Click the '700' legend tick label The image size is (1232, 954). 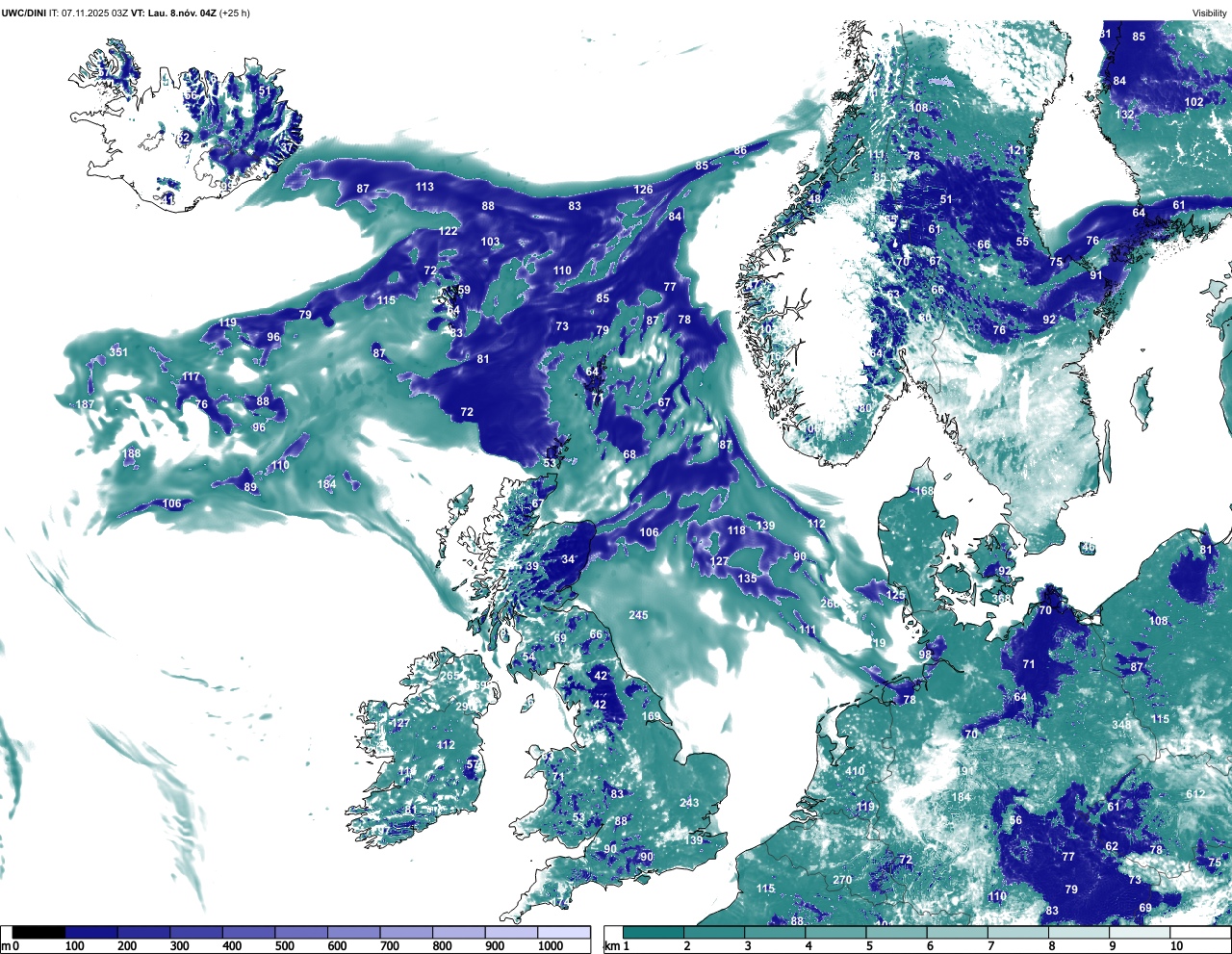point(389,946)
